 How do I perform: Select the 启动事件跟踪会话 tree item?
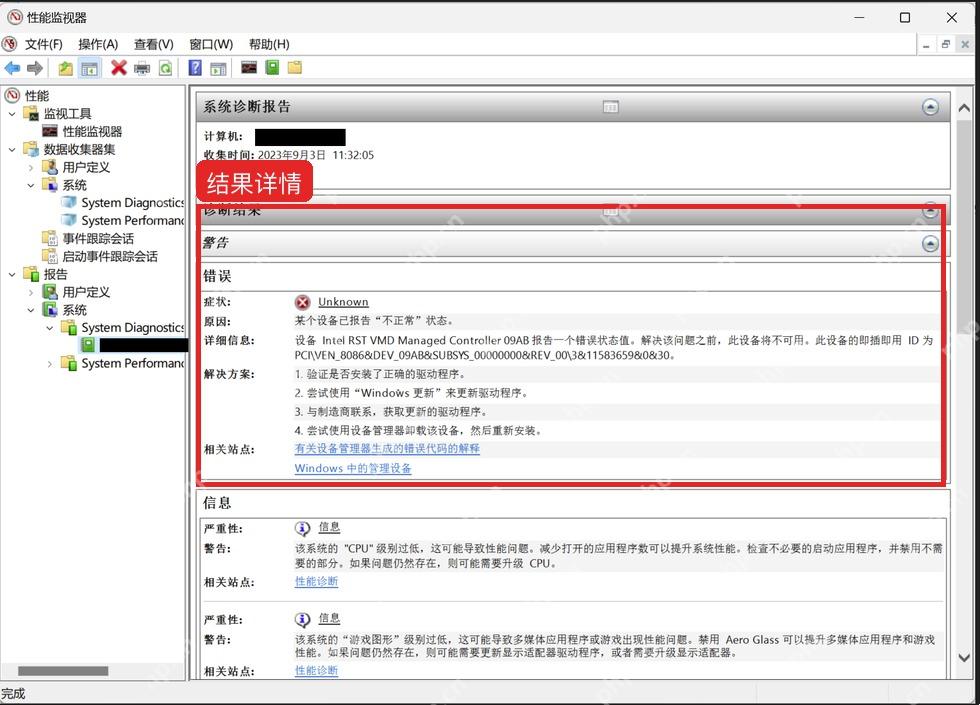point(109,257)
